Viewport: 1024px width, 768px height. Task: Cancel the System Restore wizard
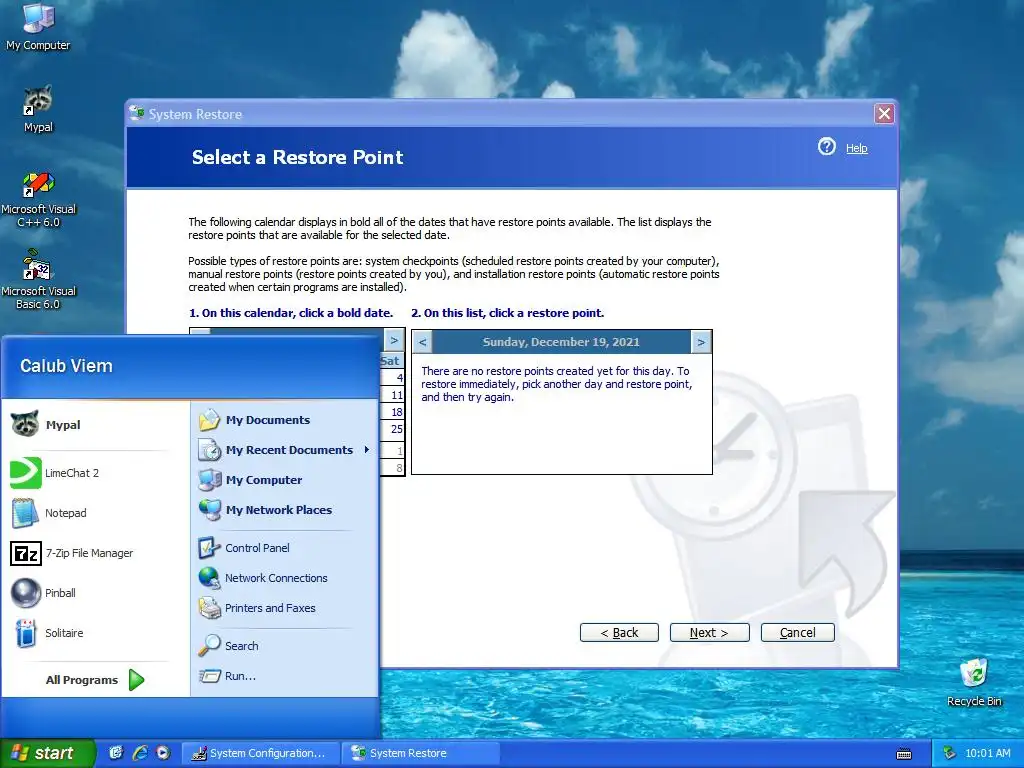pos(797,633)
